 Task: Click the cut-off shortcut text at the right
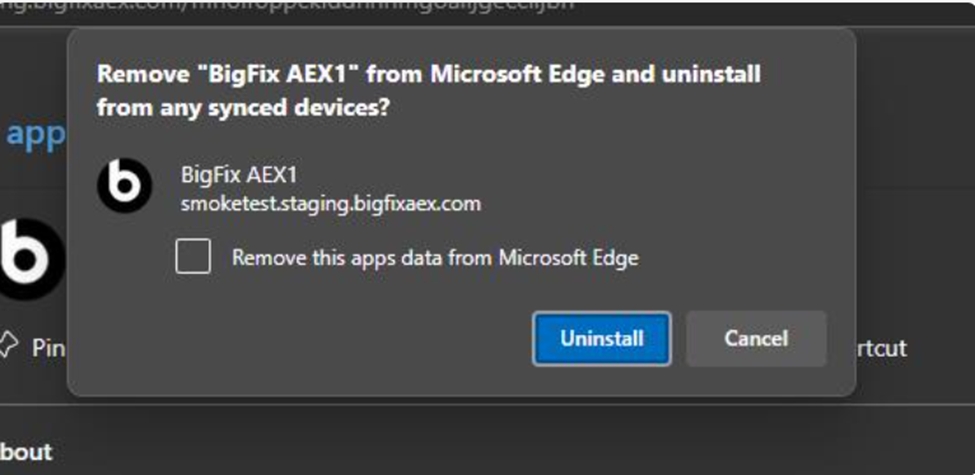(x=880, y=348)
